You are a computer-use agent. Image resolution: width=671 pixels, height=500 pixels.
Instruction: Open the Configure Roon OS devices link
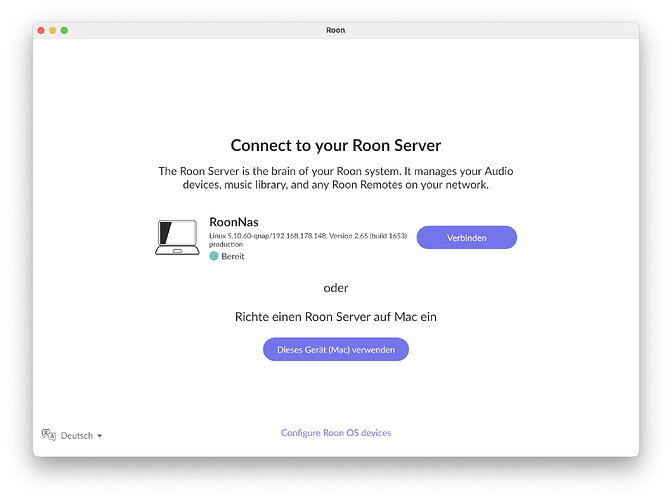tap(336, 433)
